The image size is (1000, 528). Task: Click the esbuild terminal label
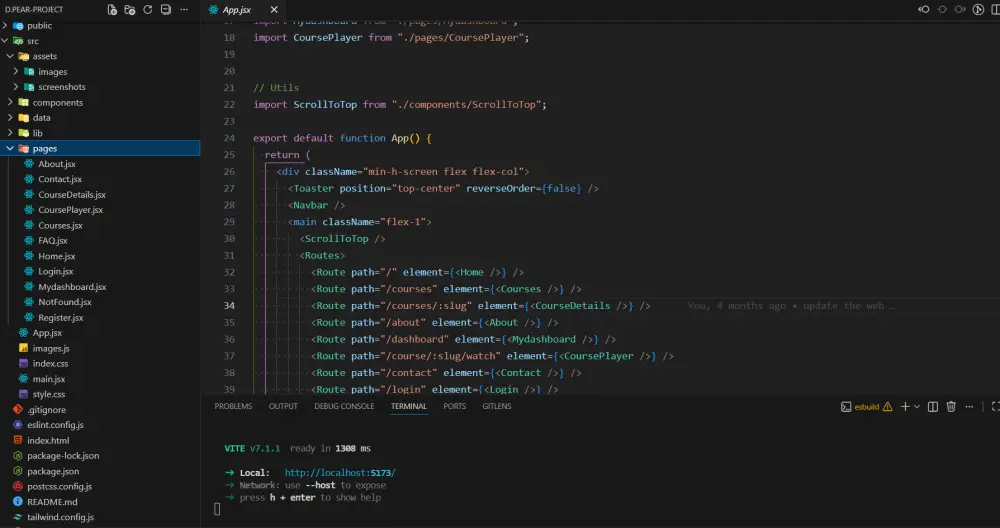867,407
